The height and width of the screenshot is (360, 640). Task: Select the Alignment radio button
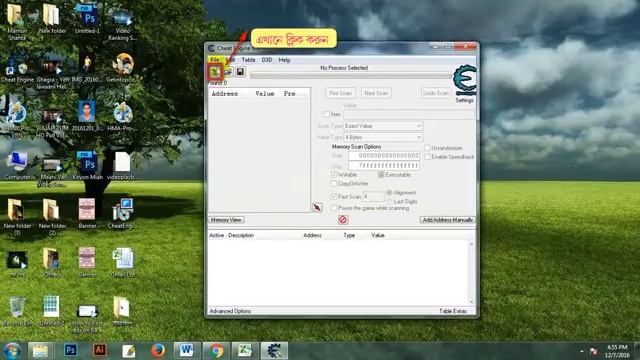click(x=389, y=193)
